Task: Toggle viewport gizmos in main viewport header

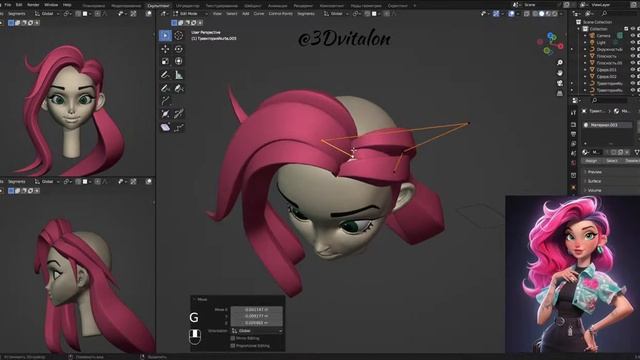Action: coord(496,13)
